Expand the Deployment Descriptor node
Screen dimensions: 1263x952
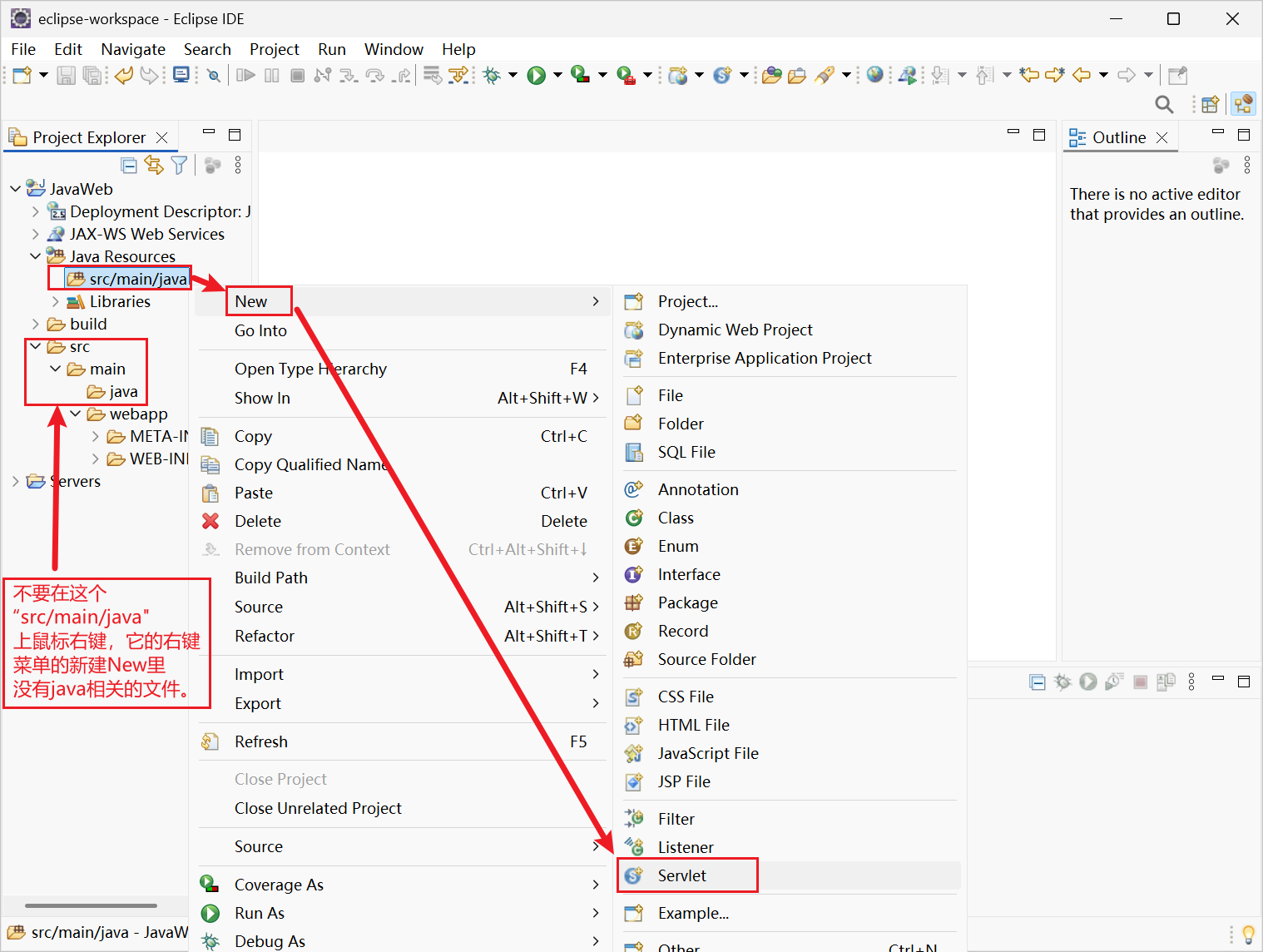click(x=35, y=211)
